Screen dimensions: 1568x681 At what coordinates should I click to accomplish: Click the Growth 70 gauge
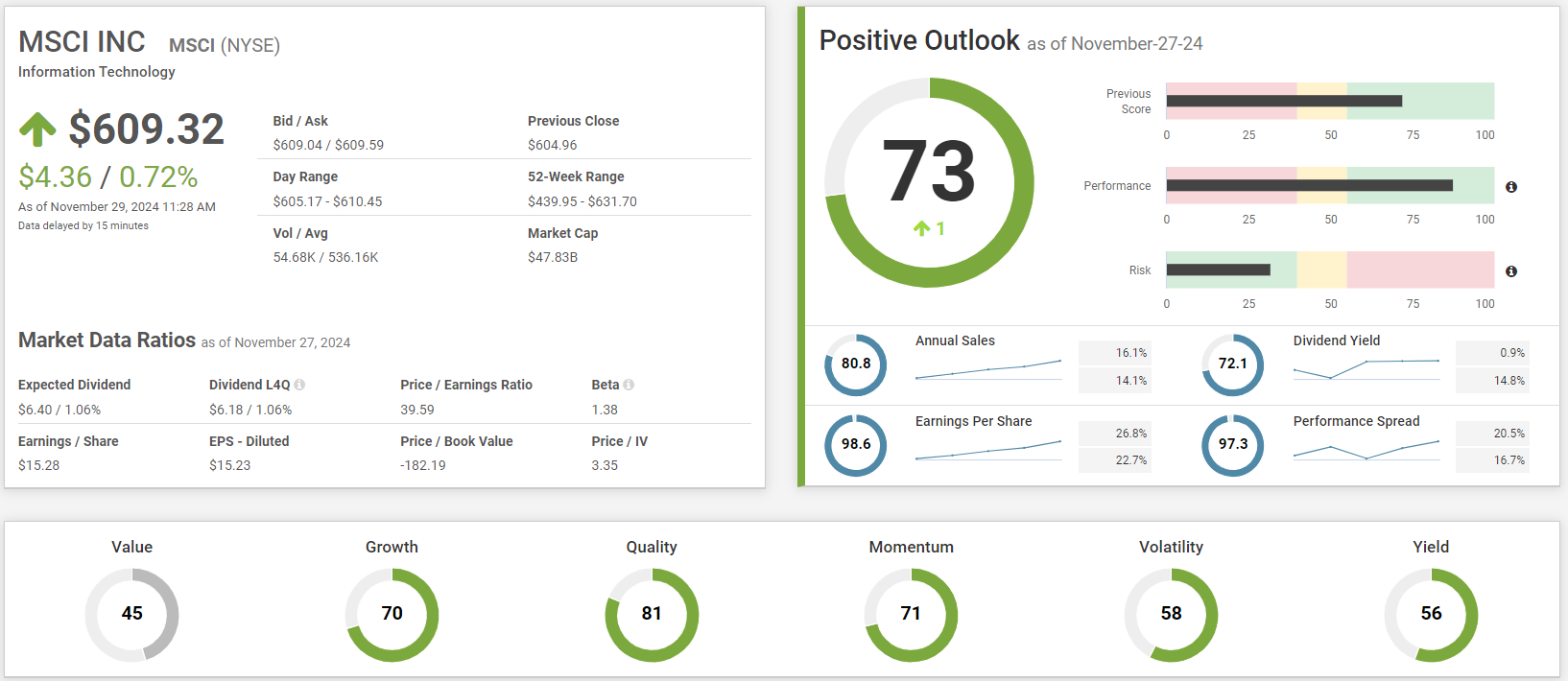pyautogui.click(x=392, y=615)
